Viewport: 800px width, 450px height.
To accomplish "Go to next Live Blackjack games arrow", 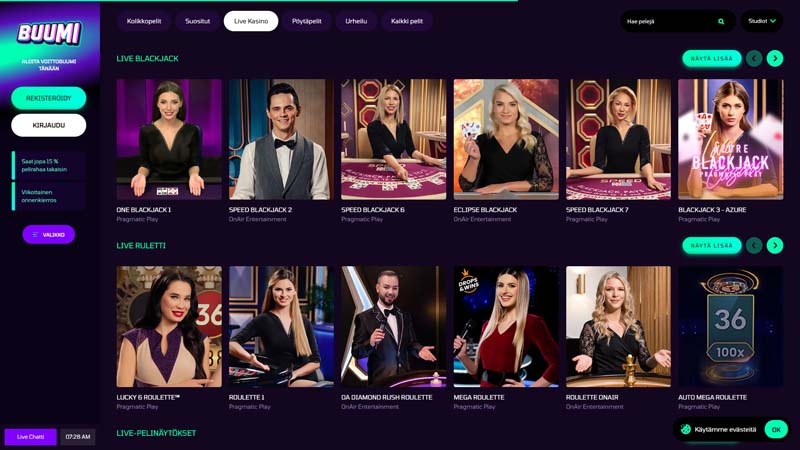I will click(x=774, y=59).
